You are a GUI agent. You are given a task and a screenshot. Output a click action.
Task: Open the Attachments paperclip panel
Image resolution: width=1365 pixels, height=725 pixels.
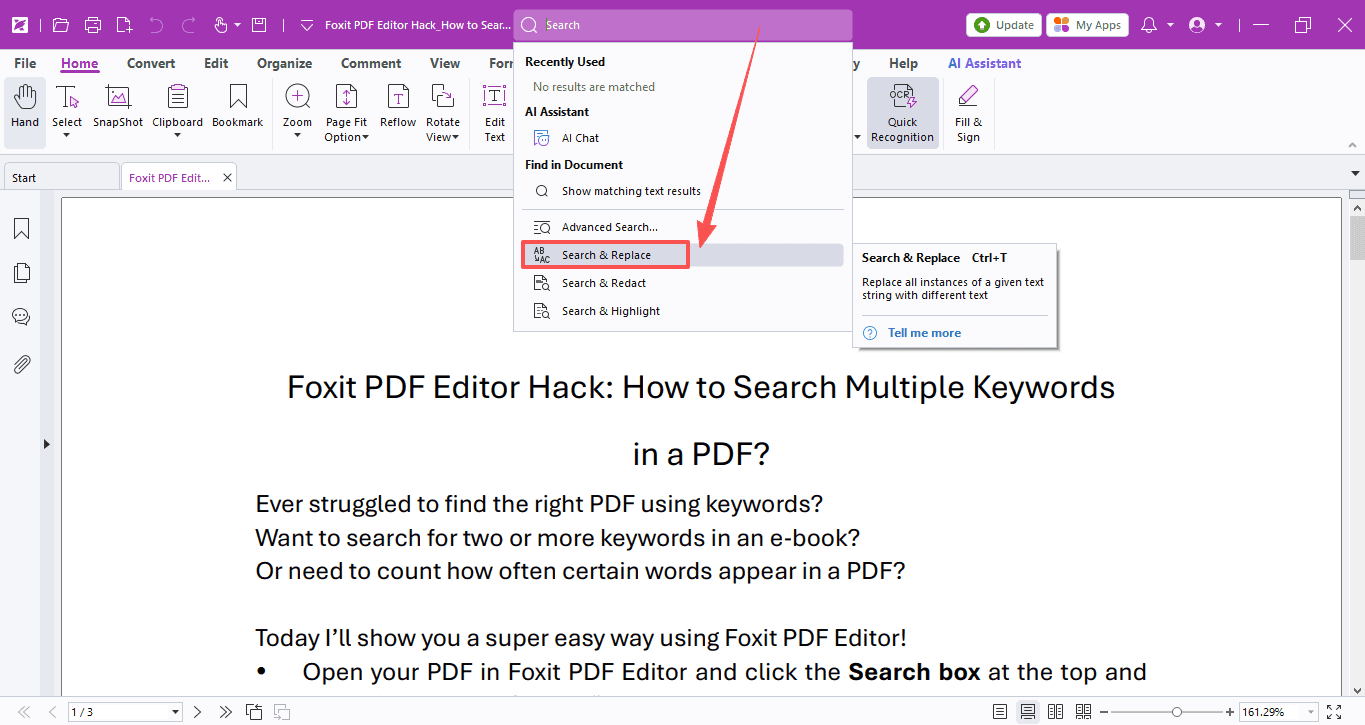pyautogui.click(x=21, y=364)
